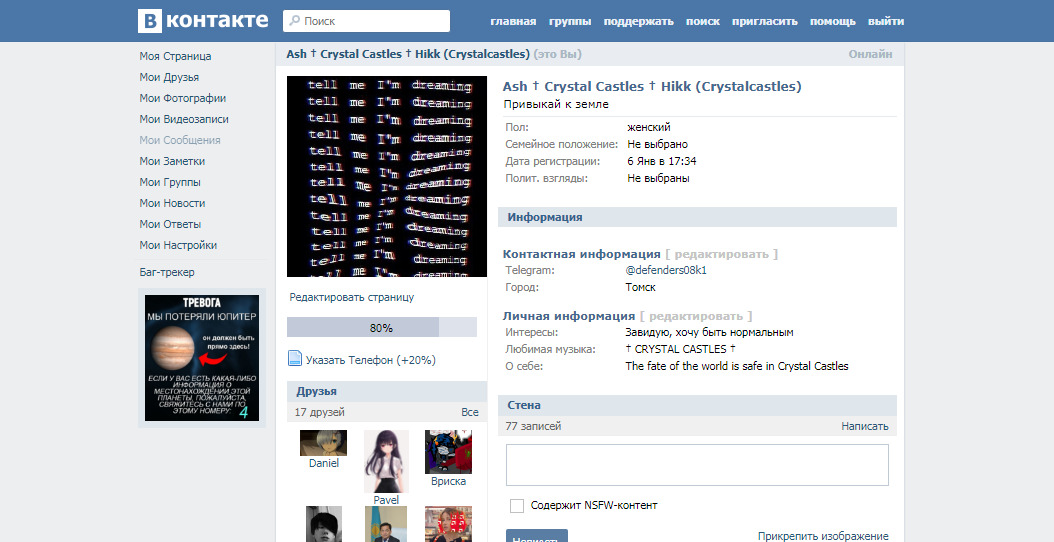1054x542 pixels.
Task: Open группы in top navigation
Action: click(x=570, y=22)
